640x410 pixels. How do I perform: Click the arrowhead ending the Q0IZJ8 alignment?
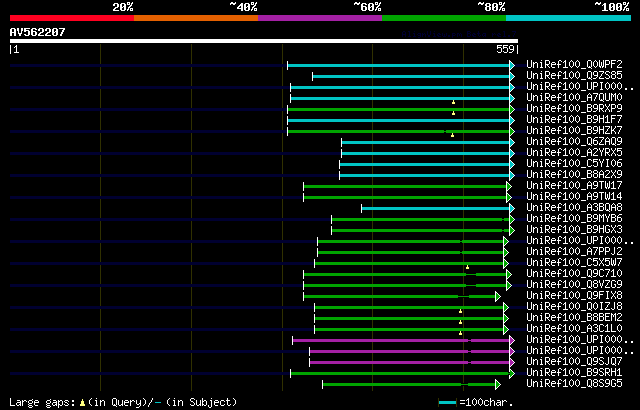pyautogui.click(x=506, y=308)
